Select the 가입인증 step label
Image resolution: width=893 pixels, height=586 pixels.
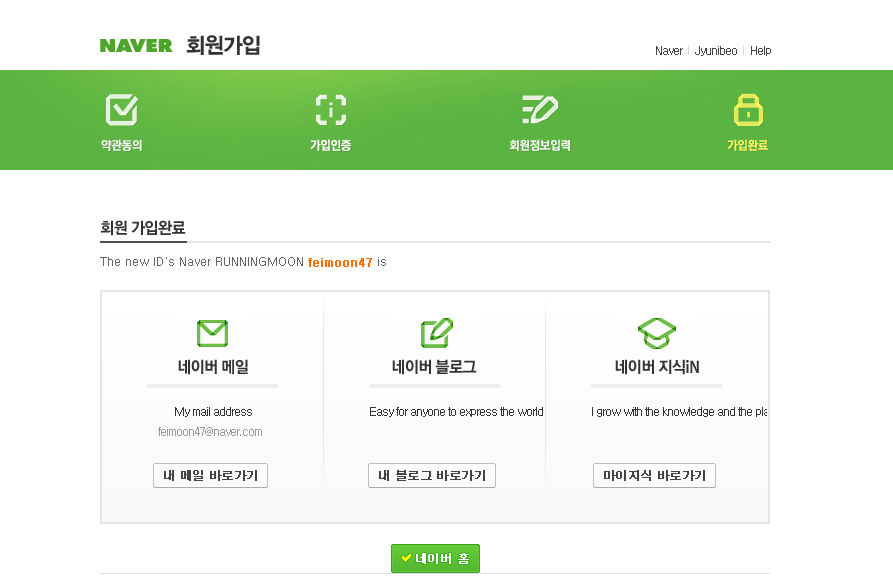[x=330, y=145]
